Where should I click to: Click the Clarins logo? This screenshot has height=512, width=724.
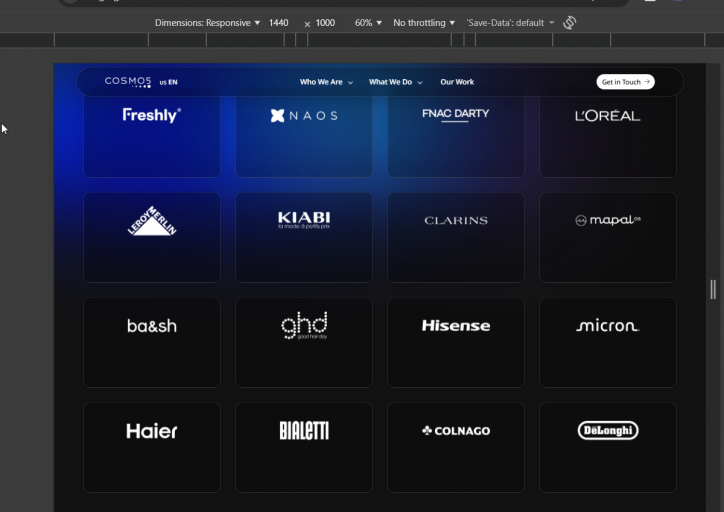click(x=456, y=220)
